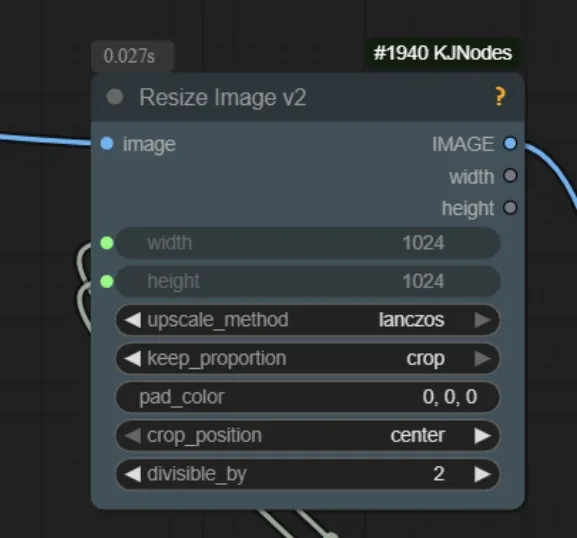Image resolution: width=577 pixels, height=538 pixels.
Task: Click the Resize Image v2 node title
Action: point(223,98)
